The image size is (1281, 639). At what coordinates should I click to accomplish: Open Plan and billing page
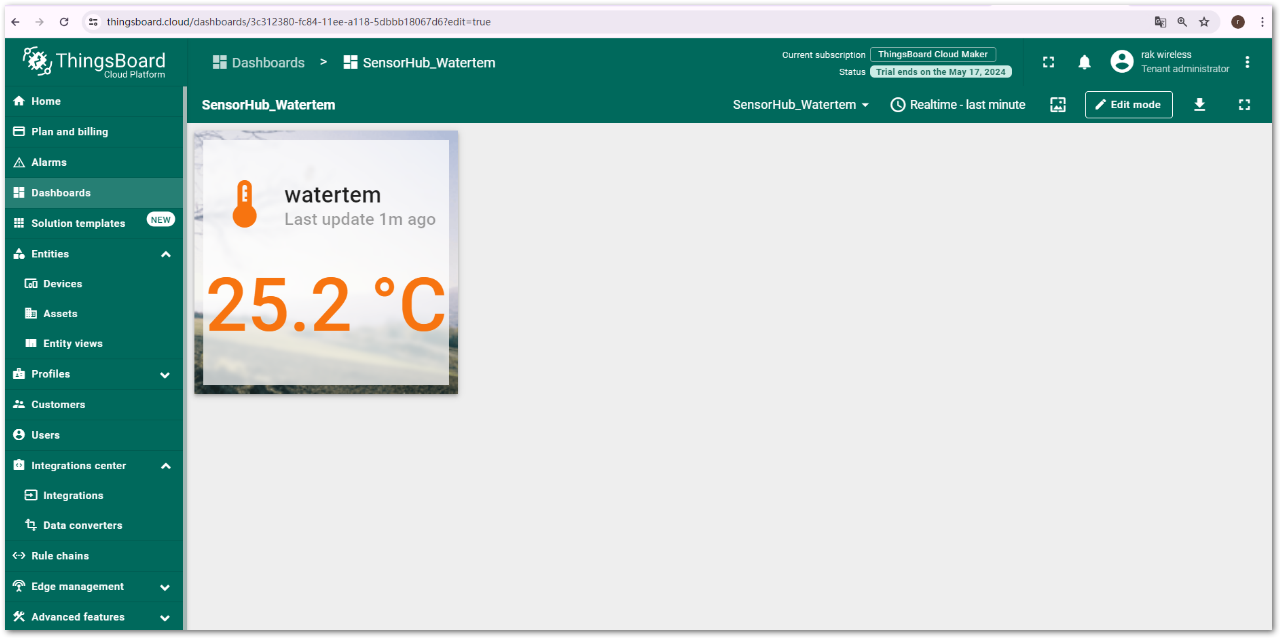pyautogui.click(x=94, y=132)
